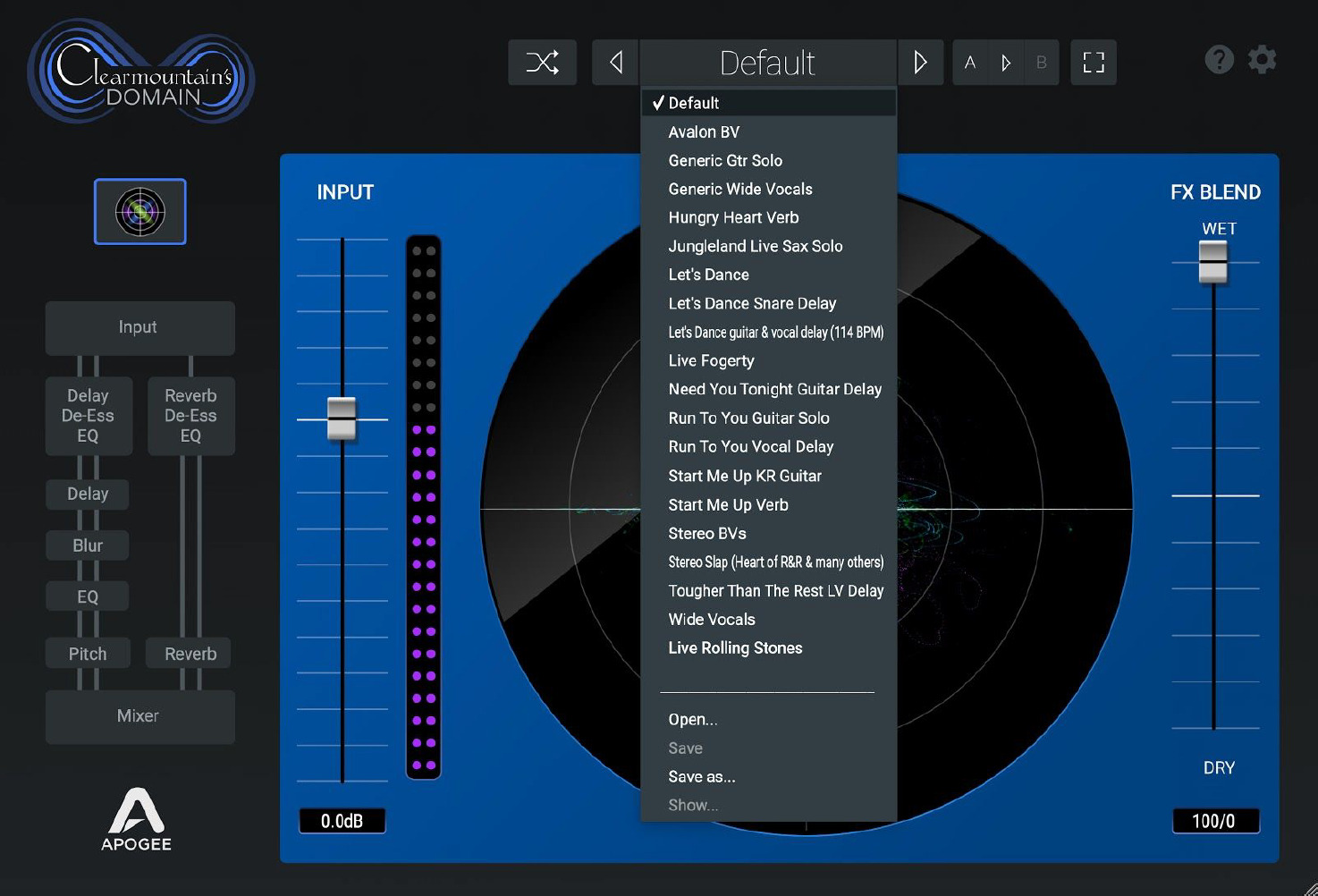1318x896 pixels.
Task: Copy A to B with arrow icon
Action: point(1006,63)
